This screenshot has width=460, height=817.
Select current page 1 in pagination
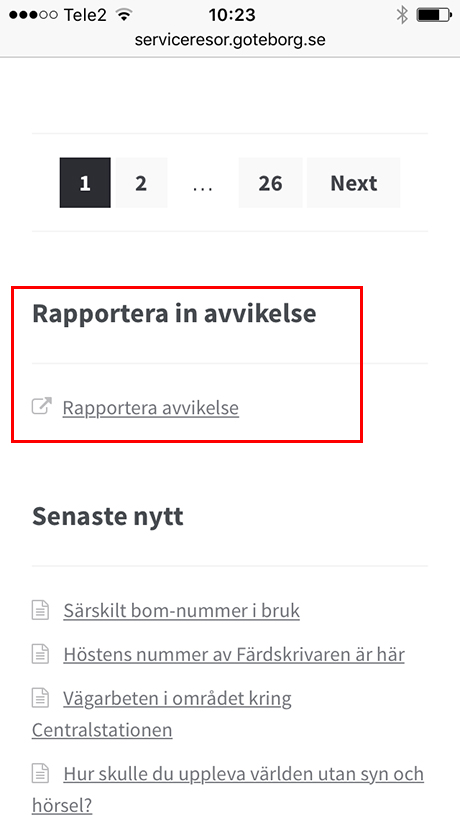[x=85, y=183]
